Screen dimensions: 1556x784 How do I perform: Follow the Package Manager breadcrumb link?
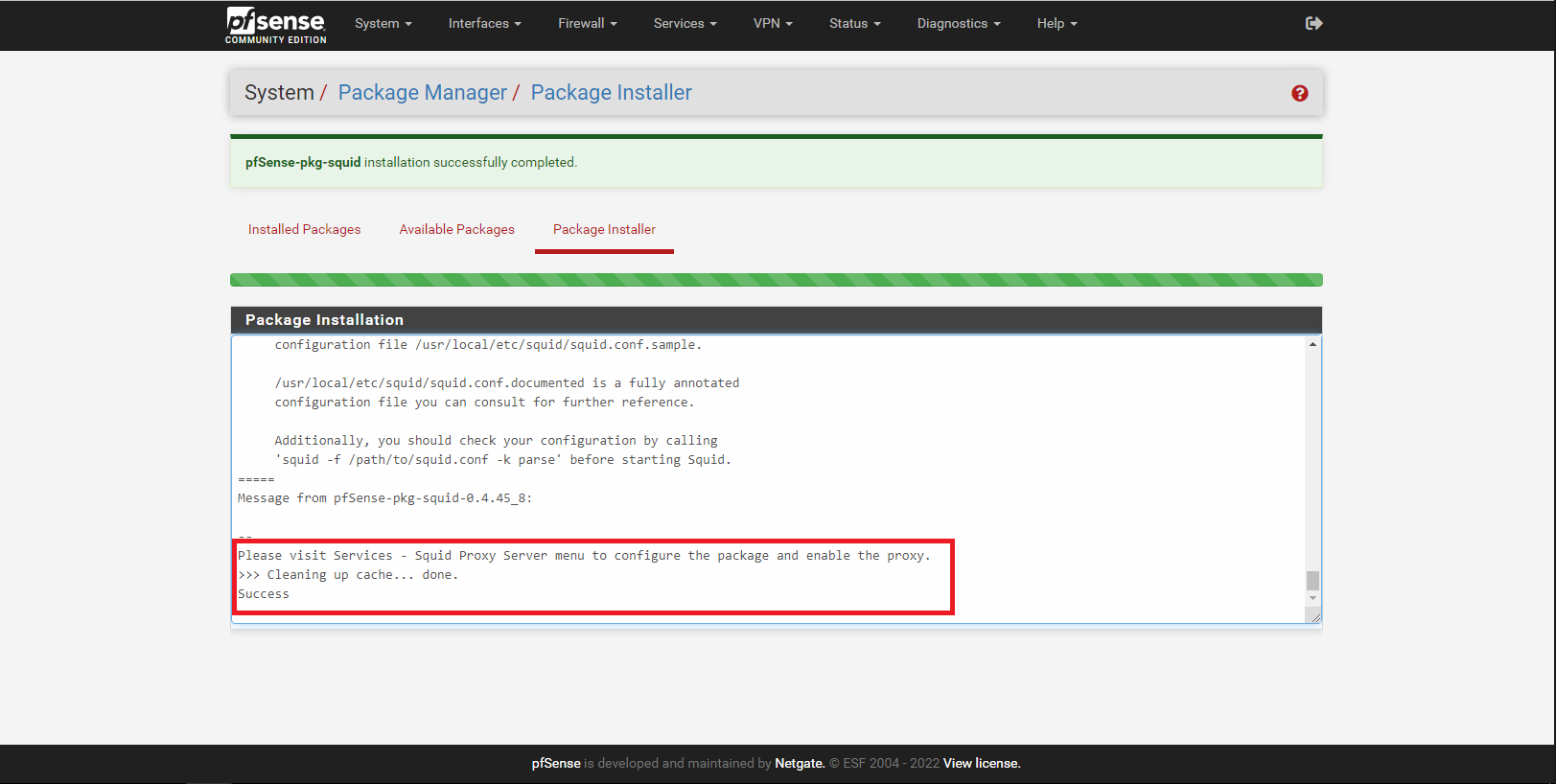[422, 93]
